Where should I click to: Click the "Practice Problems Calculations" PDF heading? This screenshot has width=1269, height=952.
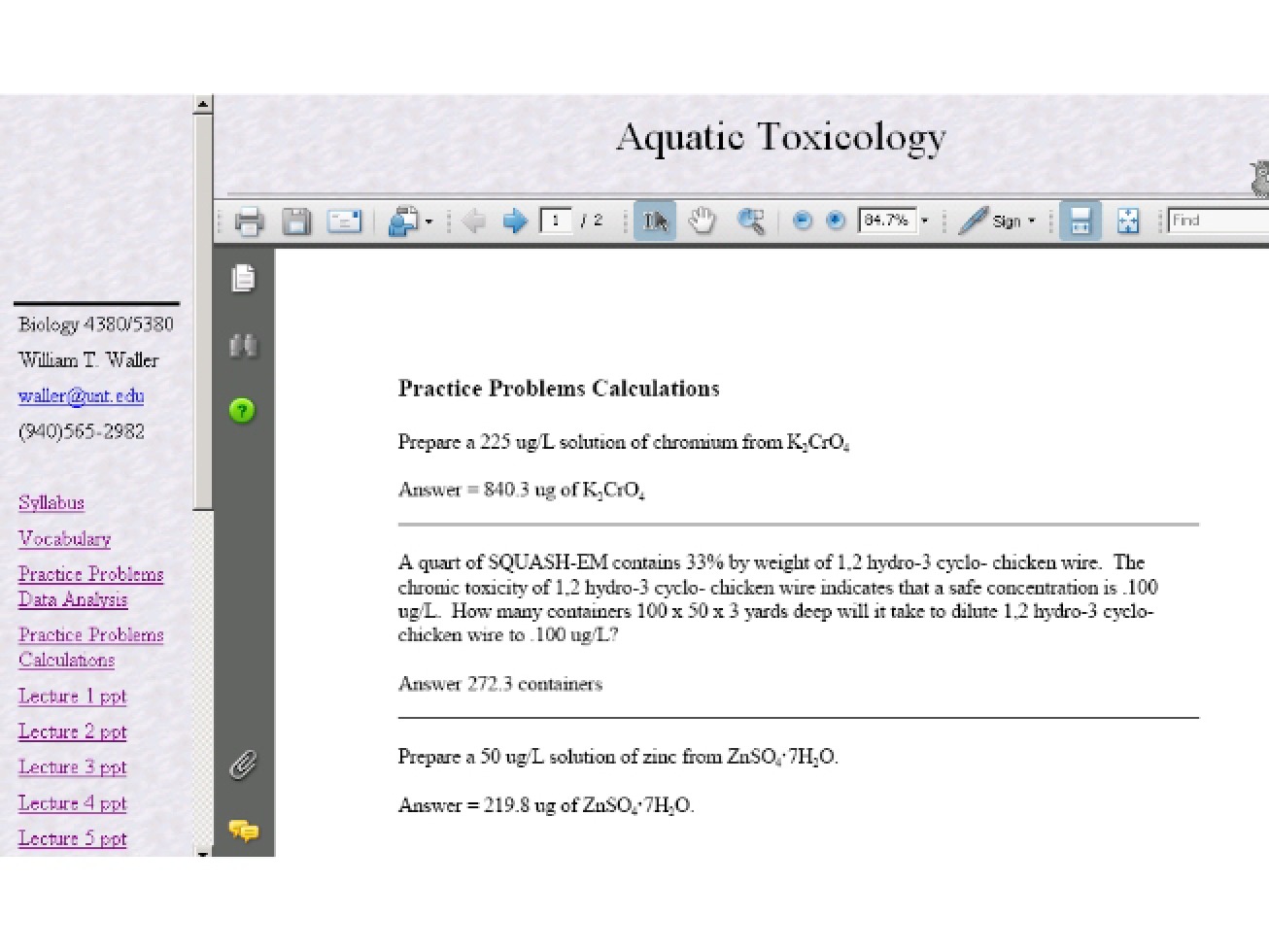pyautogui.click(x=559, y=389)
